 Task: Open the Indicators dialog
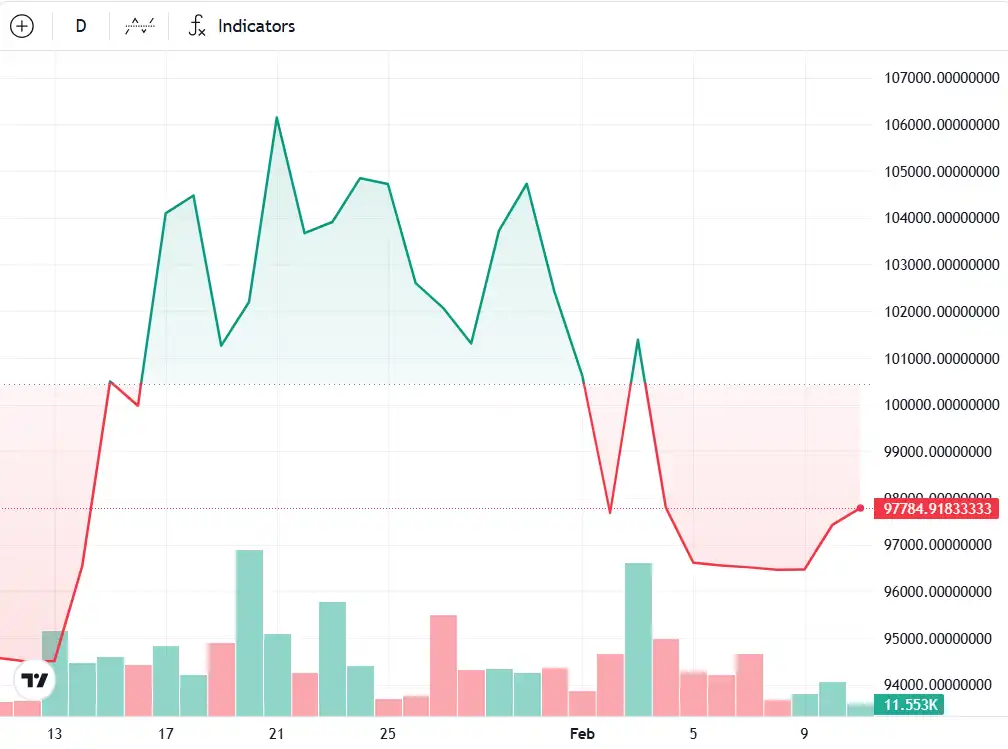point(242,26)
